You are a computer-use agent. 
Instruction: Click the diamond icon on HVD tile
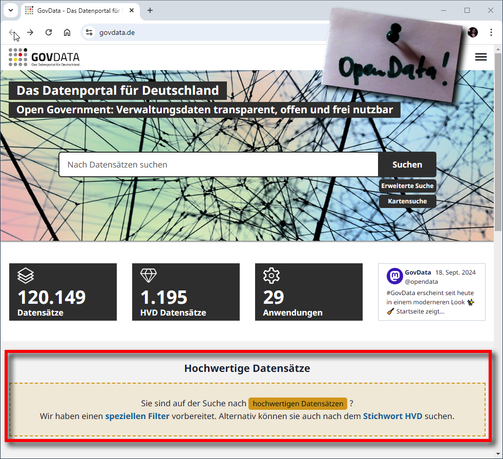(148, 276)
